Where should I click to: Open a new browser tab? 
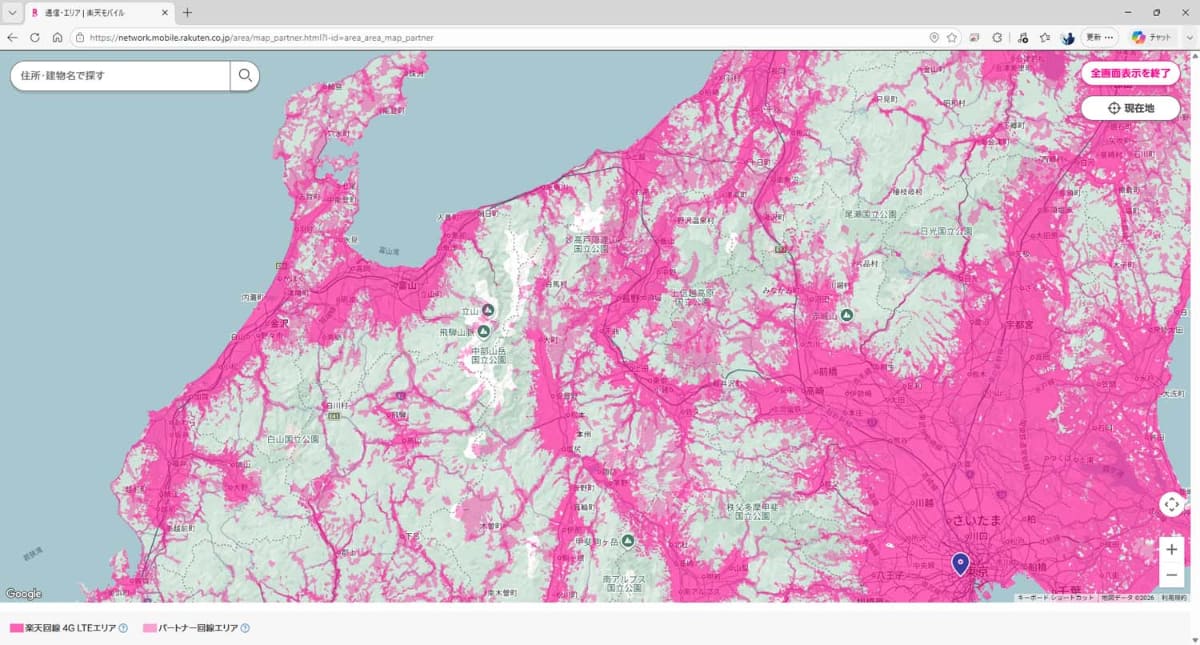point(187,13)
